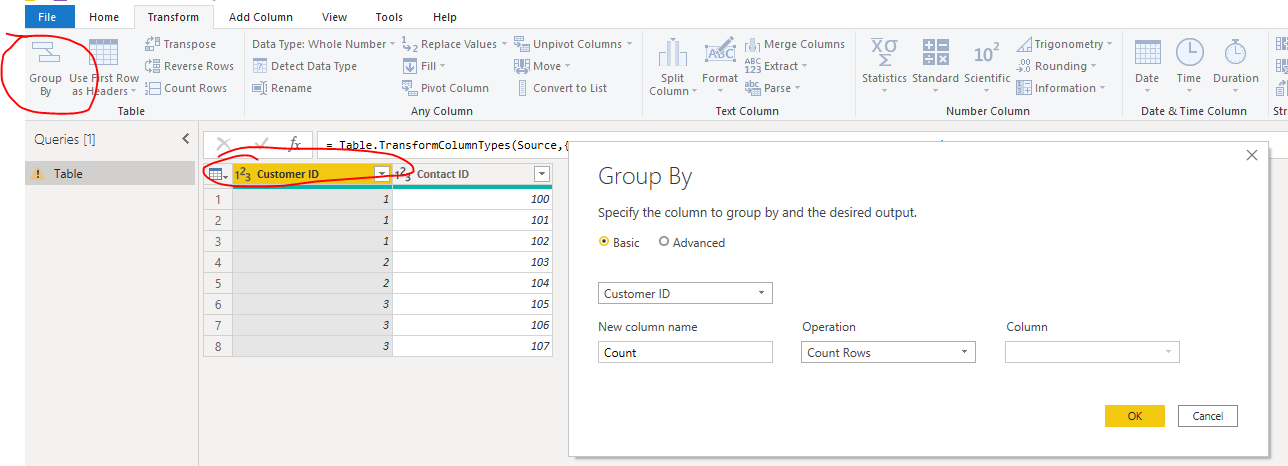Click the fx formula bar icon

[295, 144]
